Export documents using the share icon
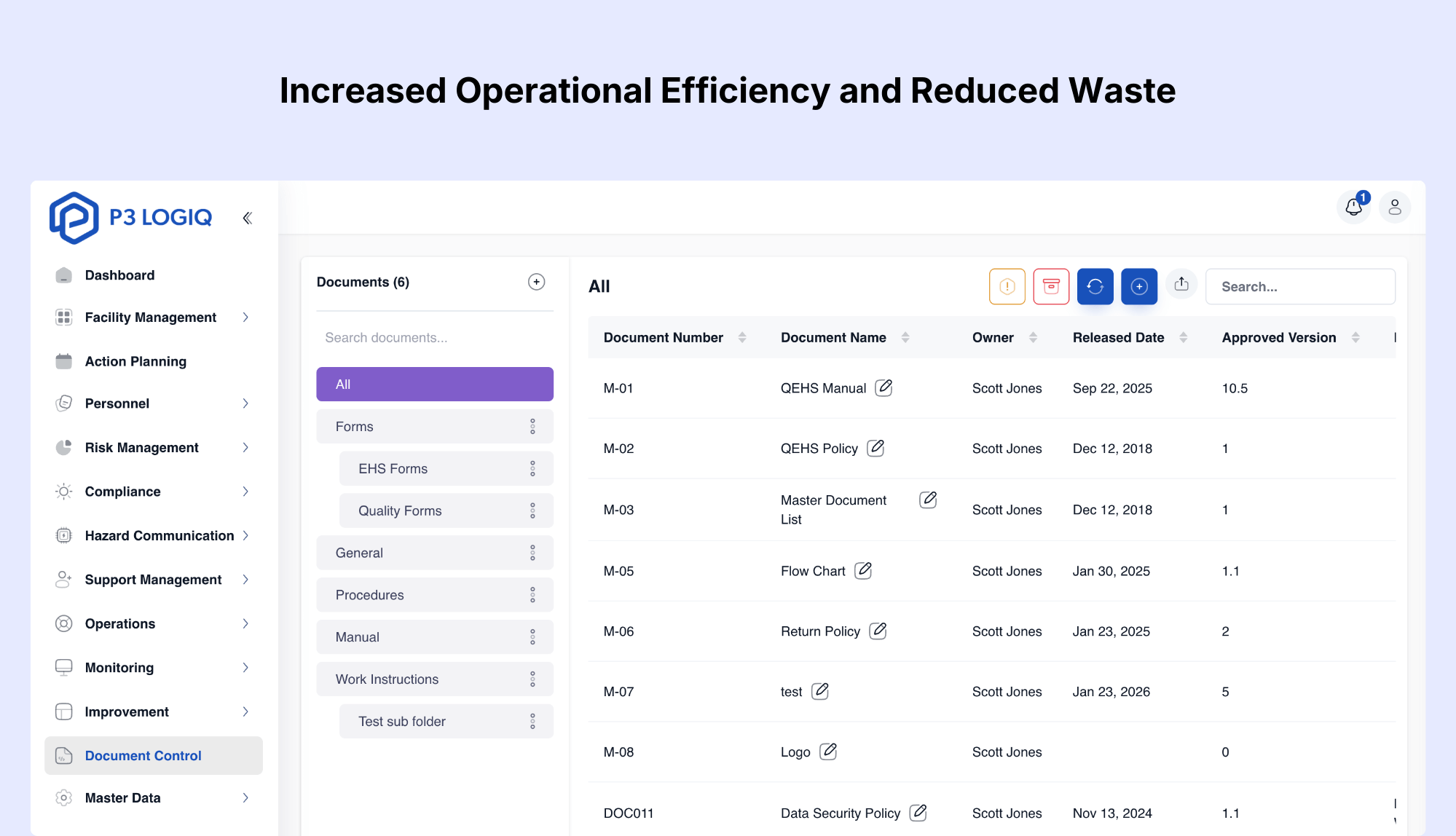Screen dimensions: 1456x836 1181,285
